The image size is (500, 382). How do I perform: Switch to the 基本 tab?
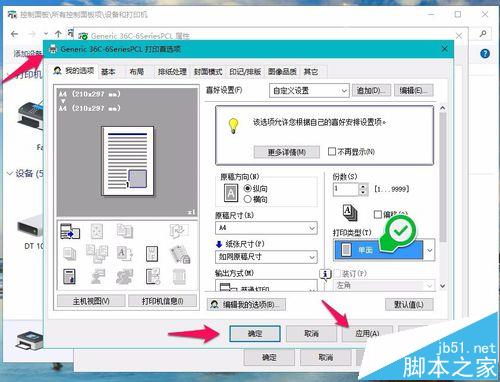pyautogui.click(x=108, y=71)
